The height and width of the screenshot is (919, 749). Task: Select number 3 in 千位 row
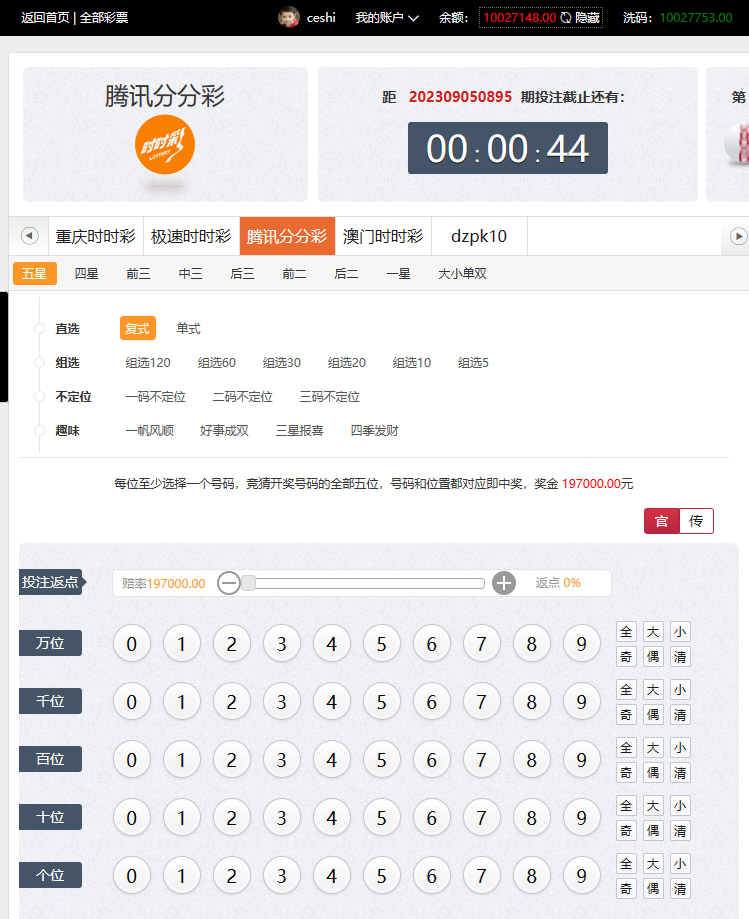tap(282, 702)
